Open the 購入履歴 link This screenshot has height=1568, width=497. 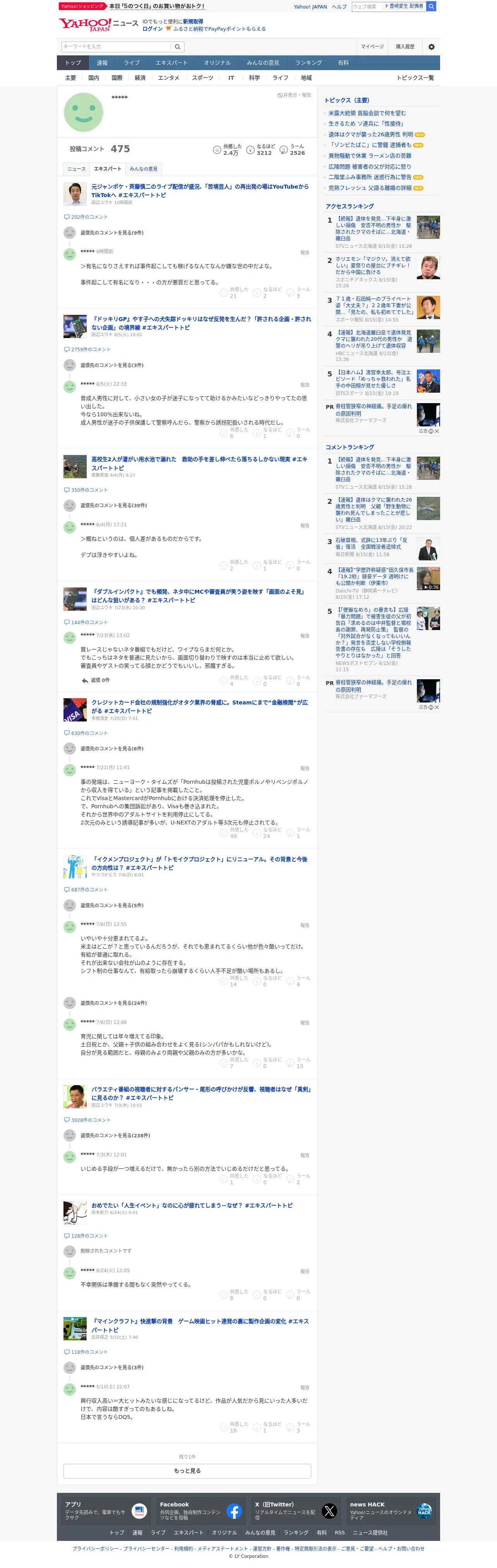pos(405,47)
